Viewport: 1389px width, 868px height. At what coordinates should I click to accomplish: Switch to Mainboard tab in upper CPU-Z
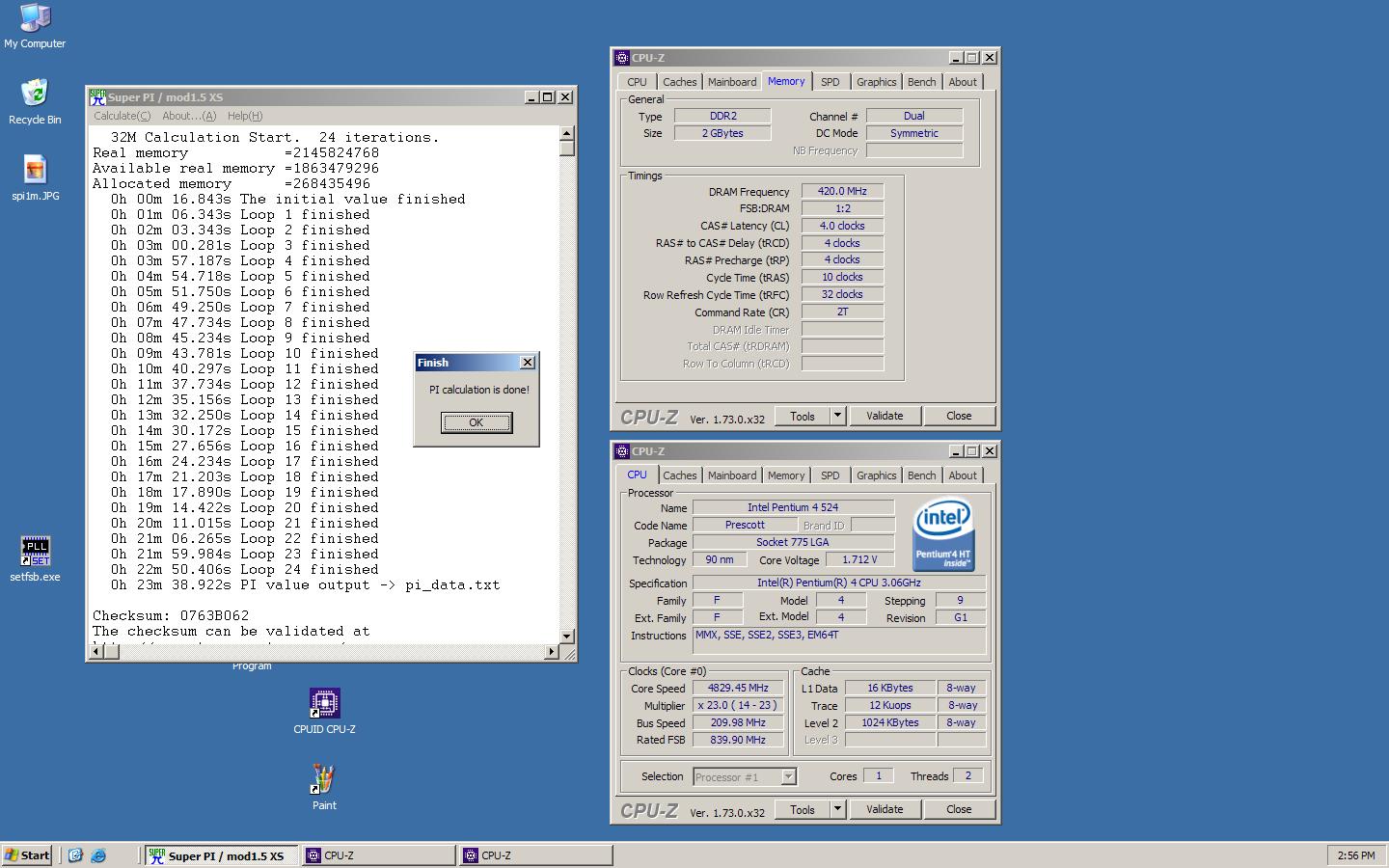click(x=732, y=82)
